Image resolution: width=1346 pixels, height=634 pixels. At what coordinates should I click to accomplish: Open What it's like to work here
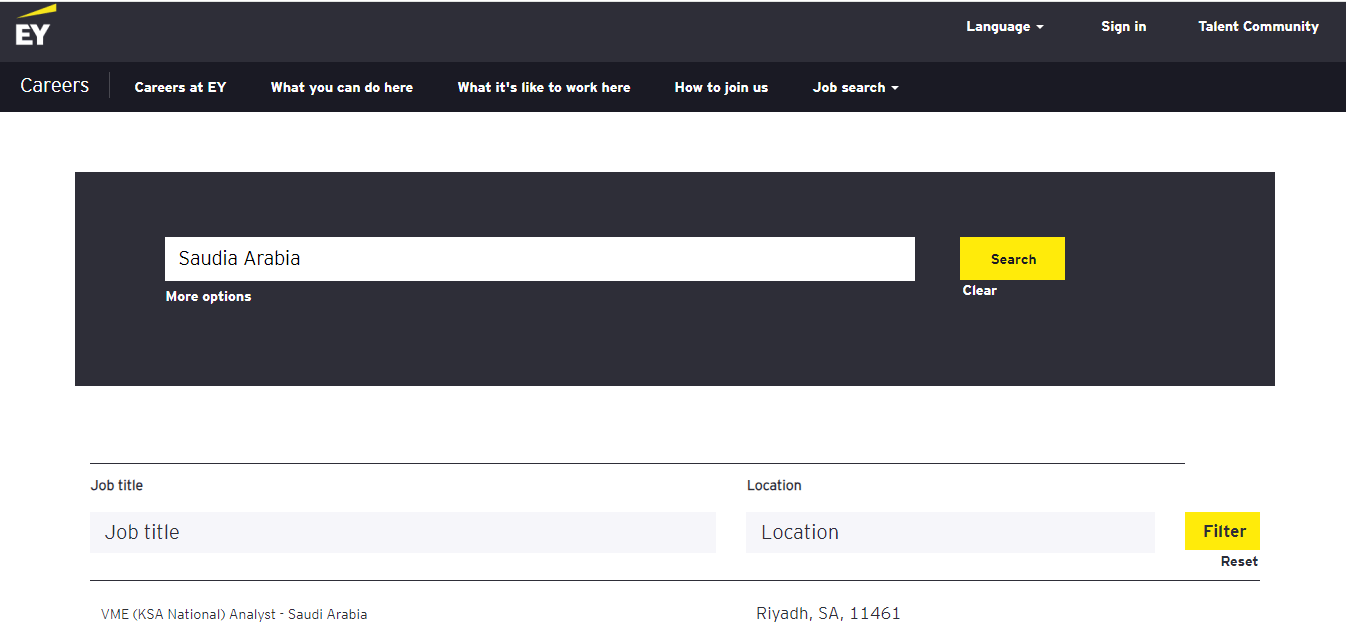[544, 87]
